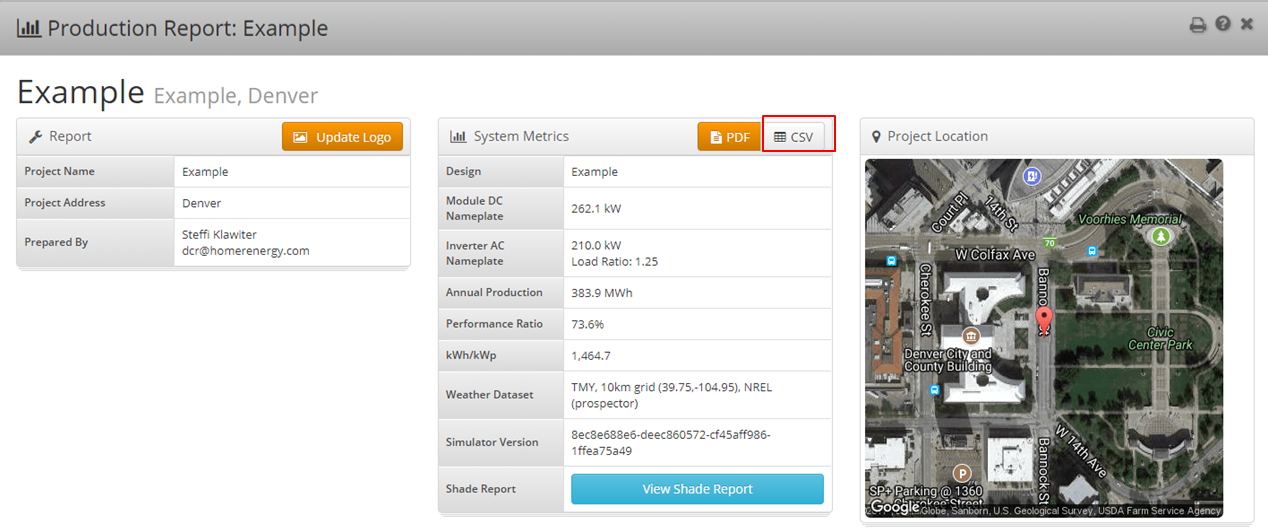The image size is (1268, 531).
Task: Click the dcr@homerenergy.com email address
Action: coord(245,251)
